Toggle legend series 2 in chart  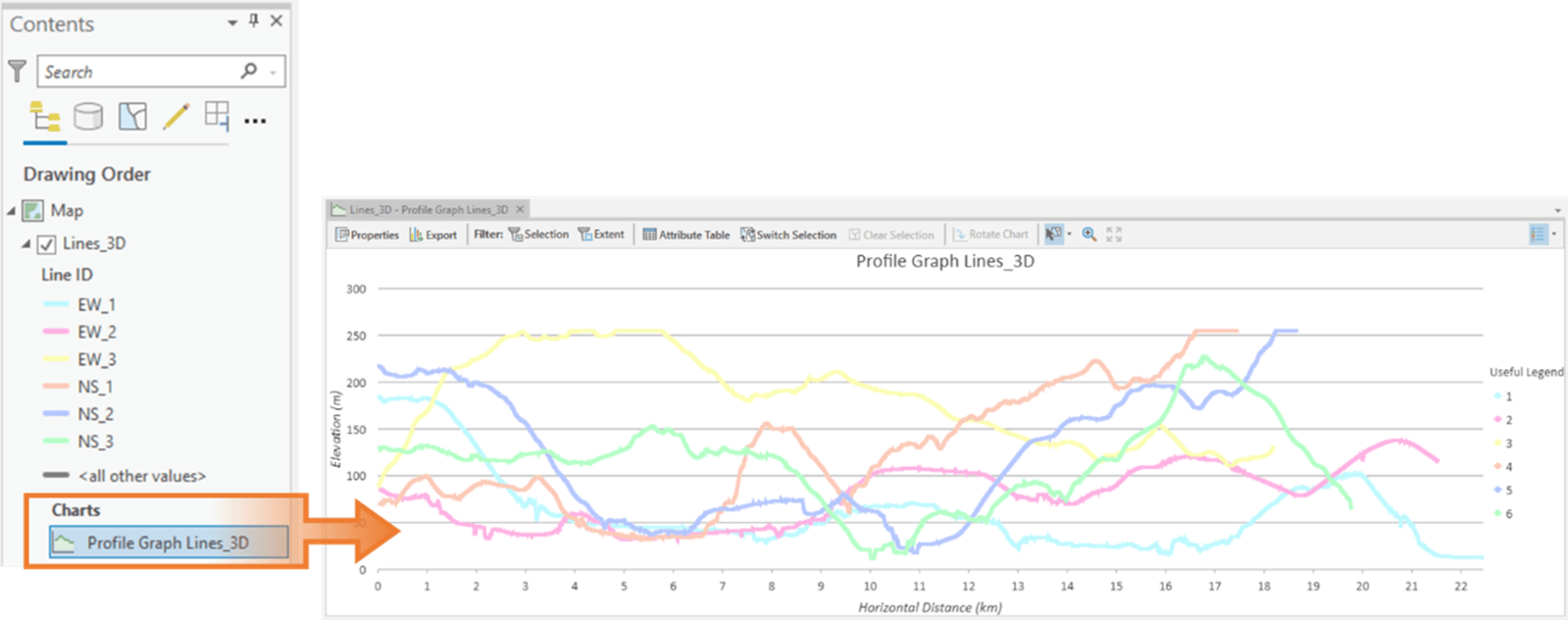click(1502, 419)
